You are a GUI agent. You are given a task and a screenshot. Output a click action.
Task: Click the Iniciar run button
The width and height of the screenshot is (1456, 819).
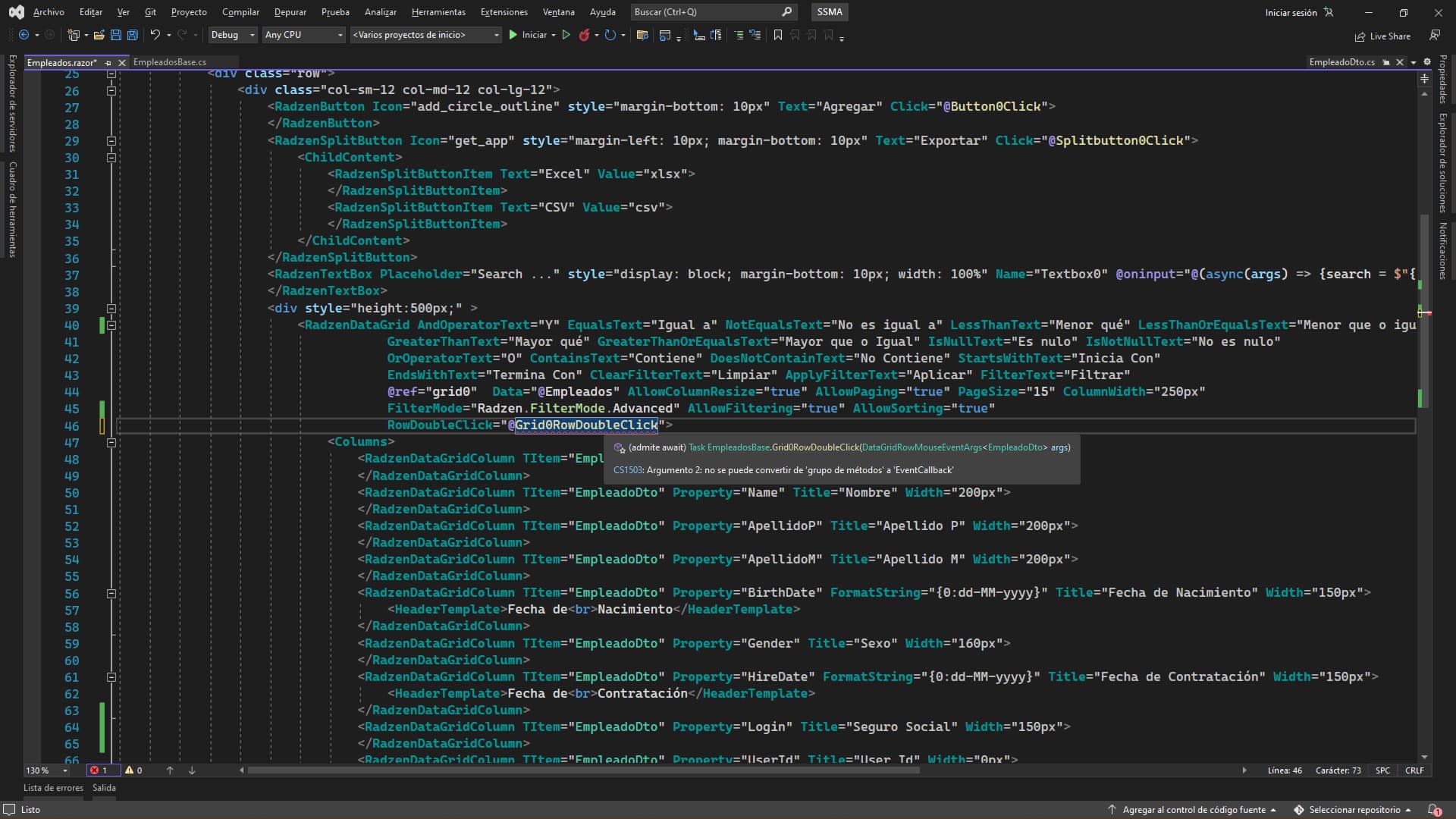tap(528, 35)
